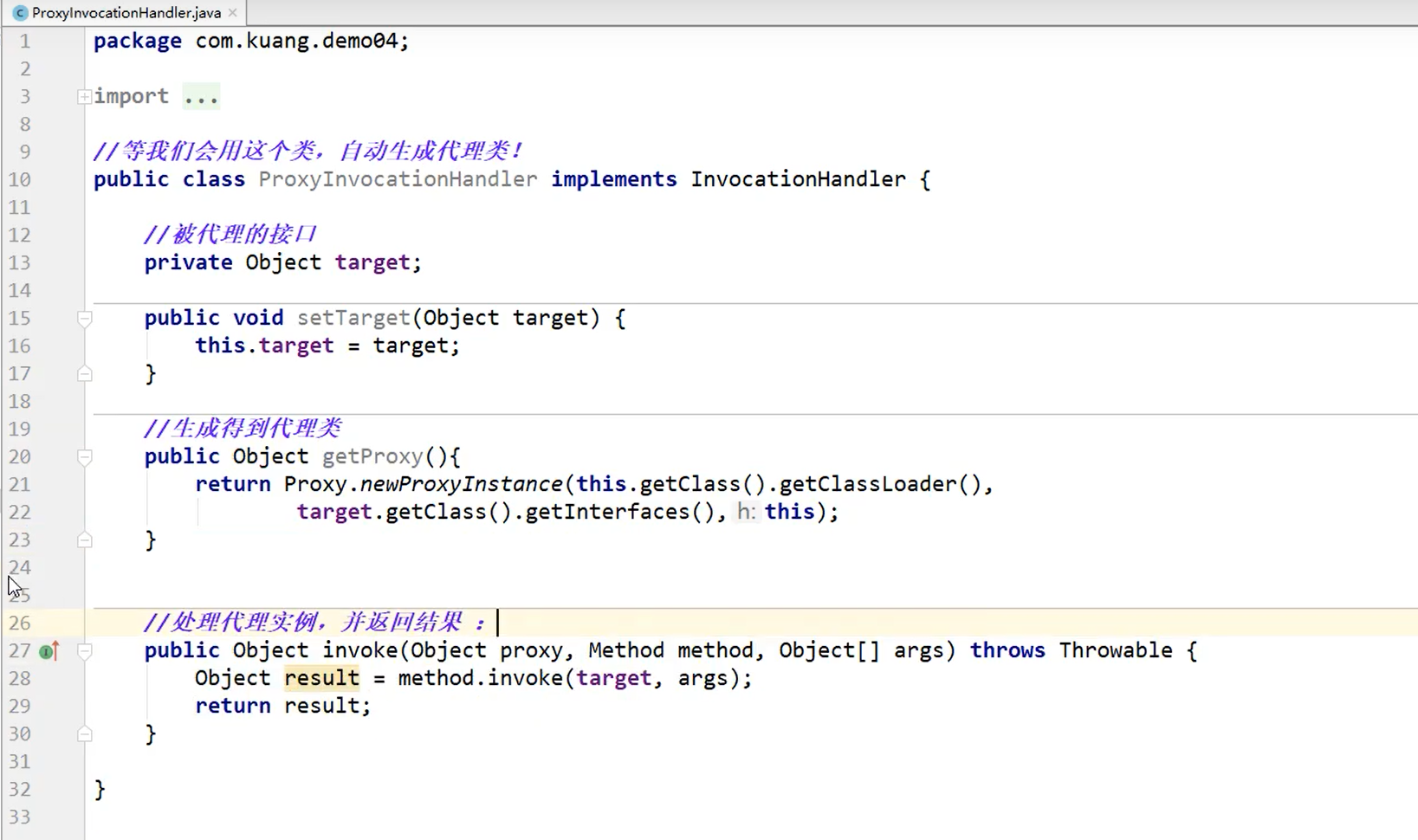Collapse the invoke method at line 27
This screenshot has height=840, width=1418.
(84, 651)
